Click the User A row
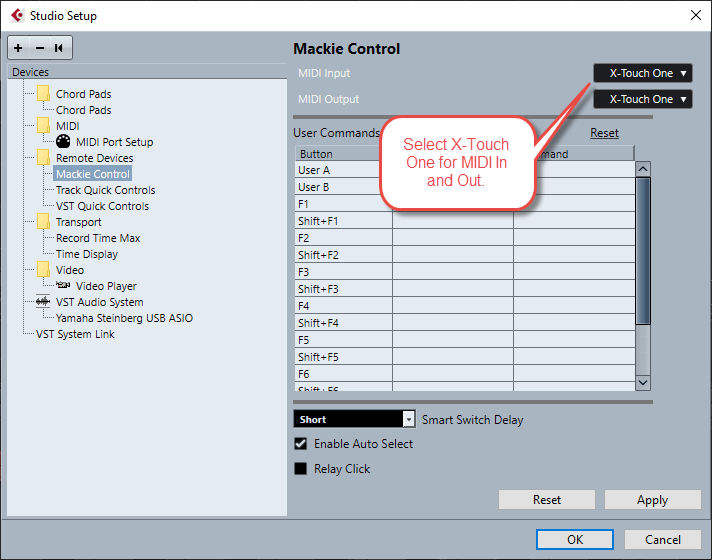712x560 pixels. tap(465, 170)
